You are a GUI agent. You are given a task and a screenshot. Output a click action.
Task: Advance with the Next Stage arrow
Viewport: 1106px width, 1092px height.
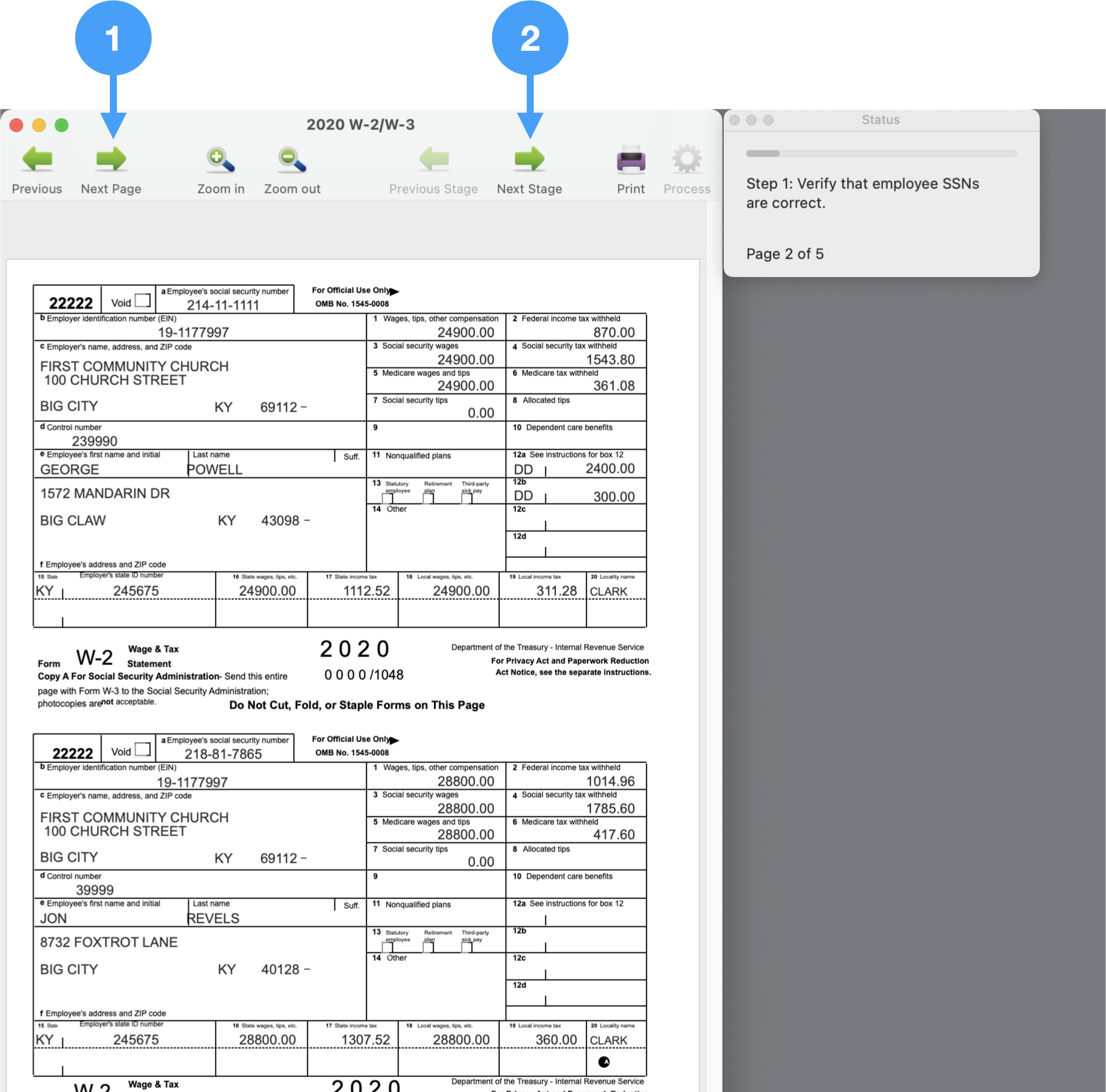click(x=529, y=159)
